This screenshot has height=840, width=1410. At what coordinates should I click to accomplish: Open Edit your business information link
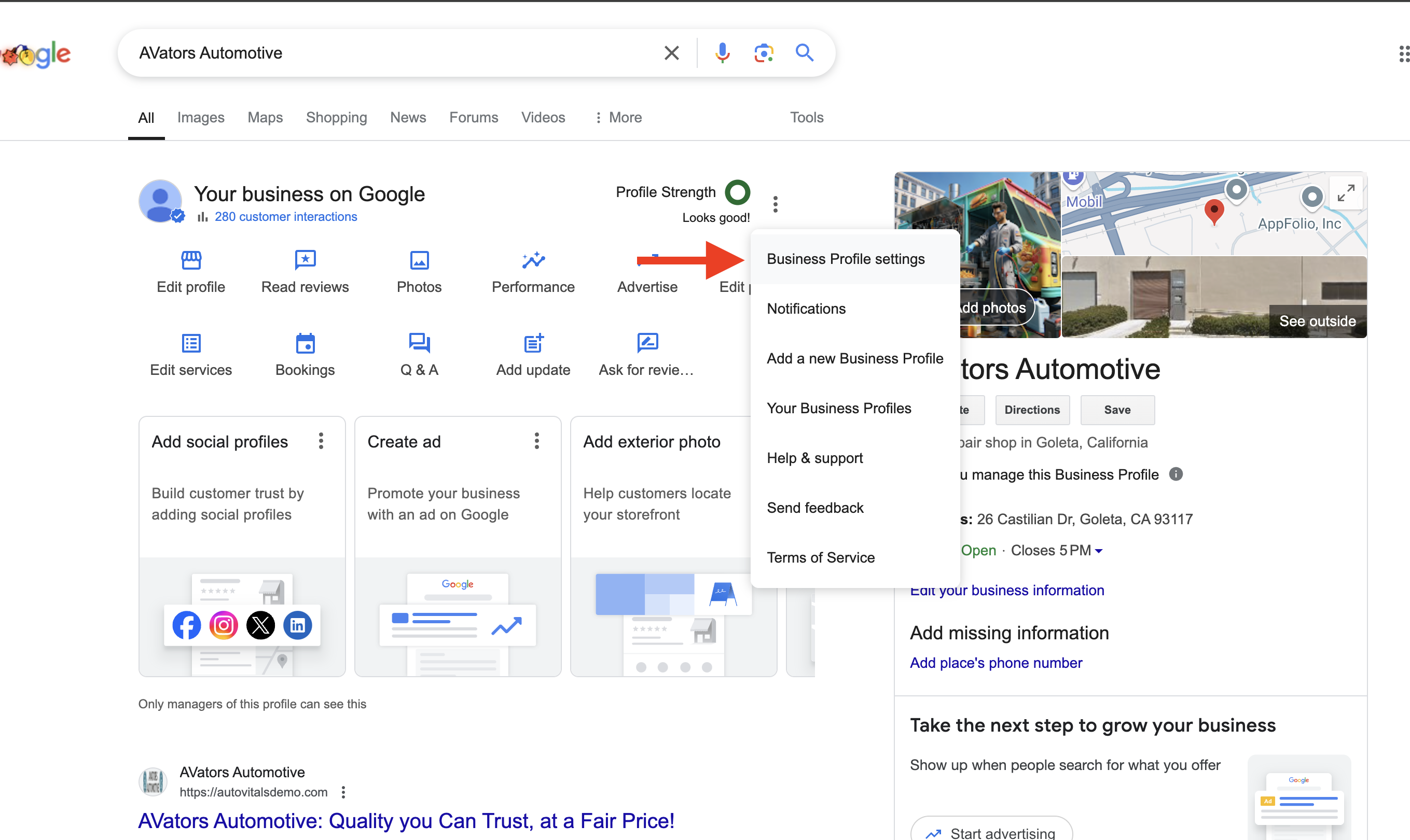pyautogui.click(x=1007, y=591)
